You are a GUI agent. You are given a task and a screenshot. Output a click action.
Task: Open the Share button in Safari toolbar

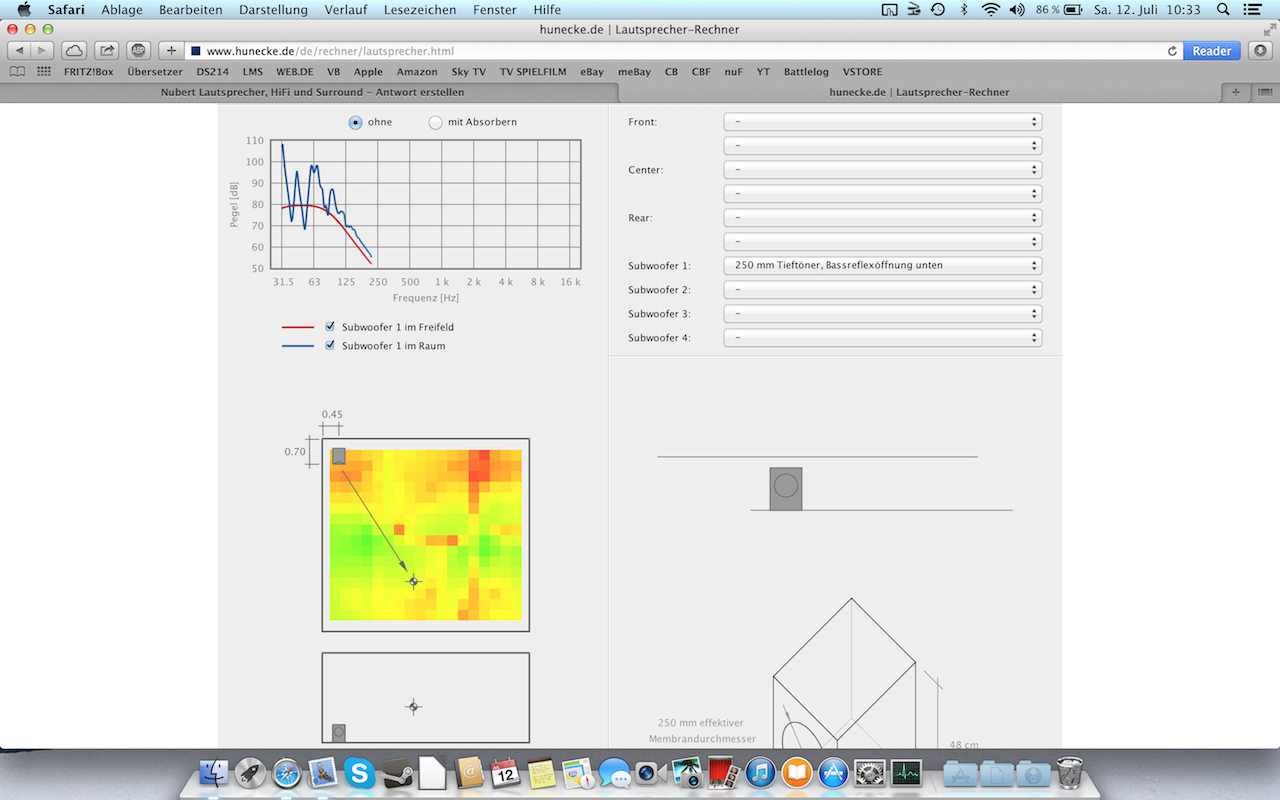[107, 50]
